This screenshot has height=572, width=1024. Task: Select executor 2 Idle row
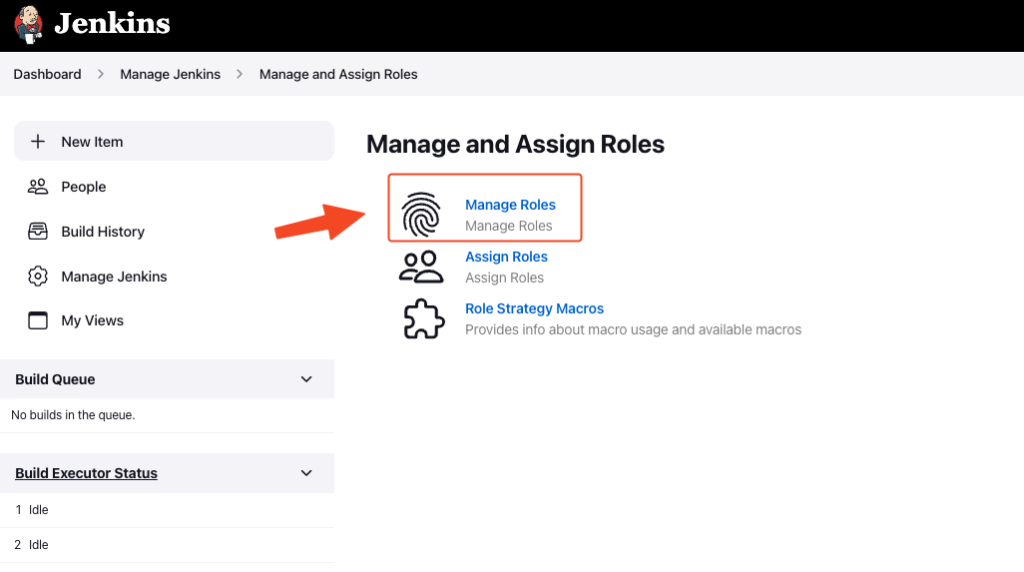(x=167, y=545)
